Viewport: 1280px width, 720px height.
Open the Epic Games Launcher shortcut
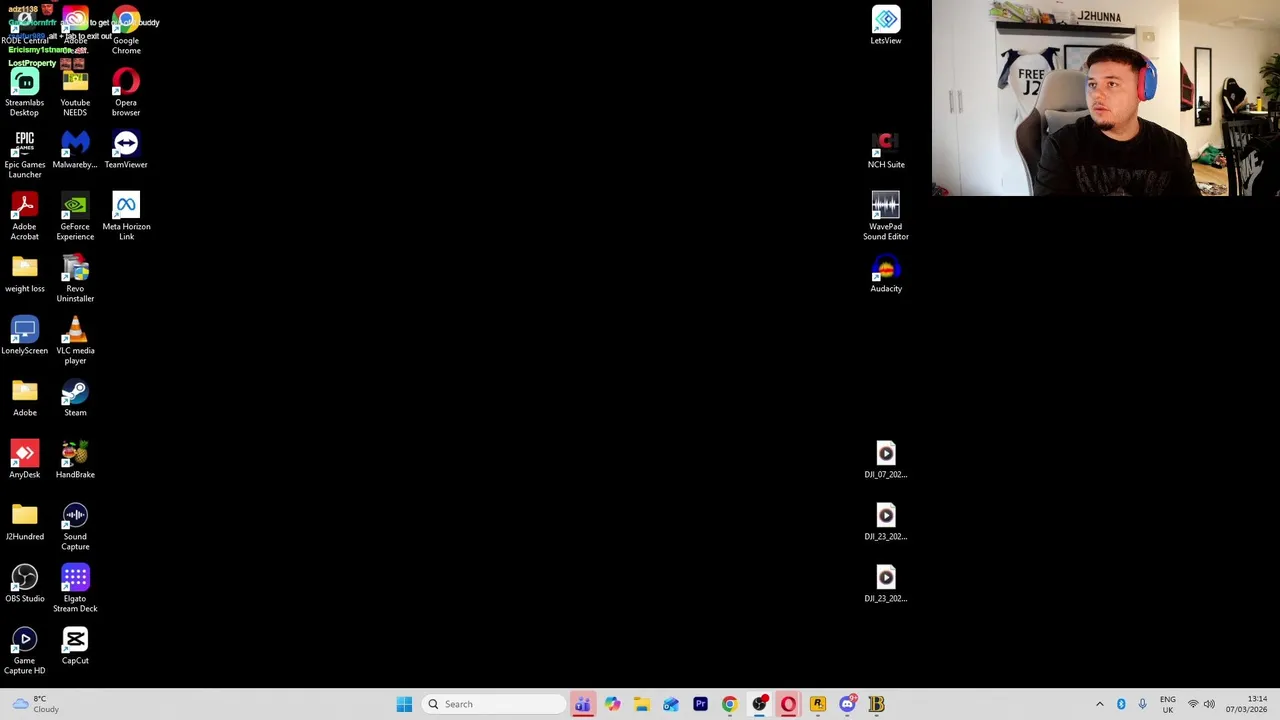tap(24, 155)
